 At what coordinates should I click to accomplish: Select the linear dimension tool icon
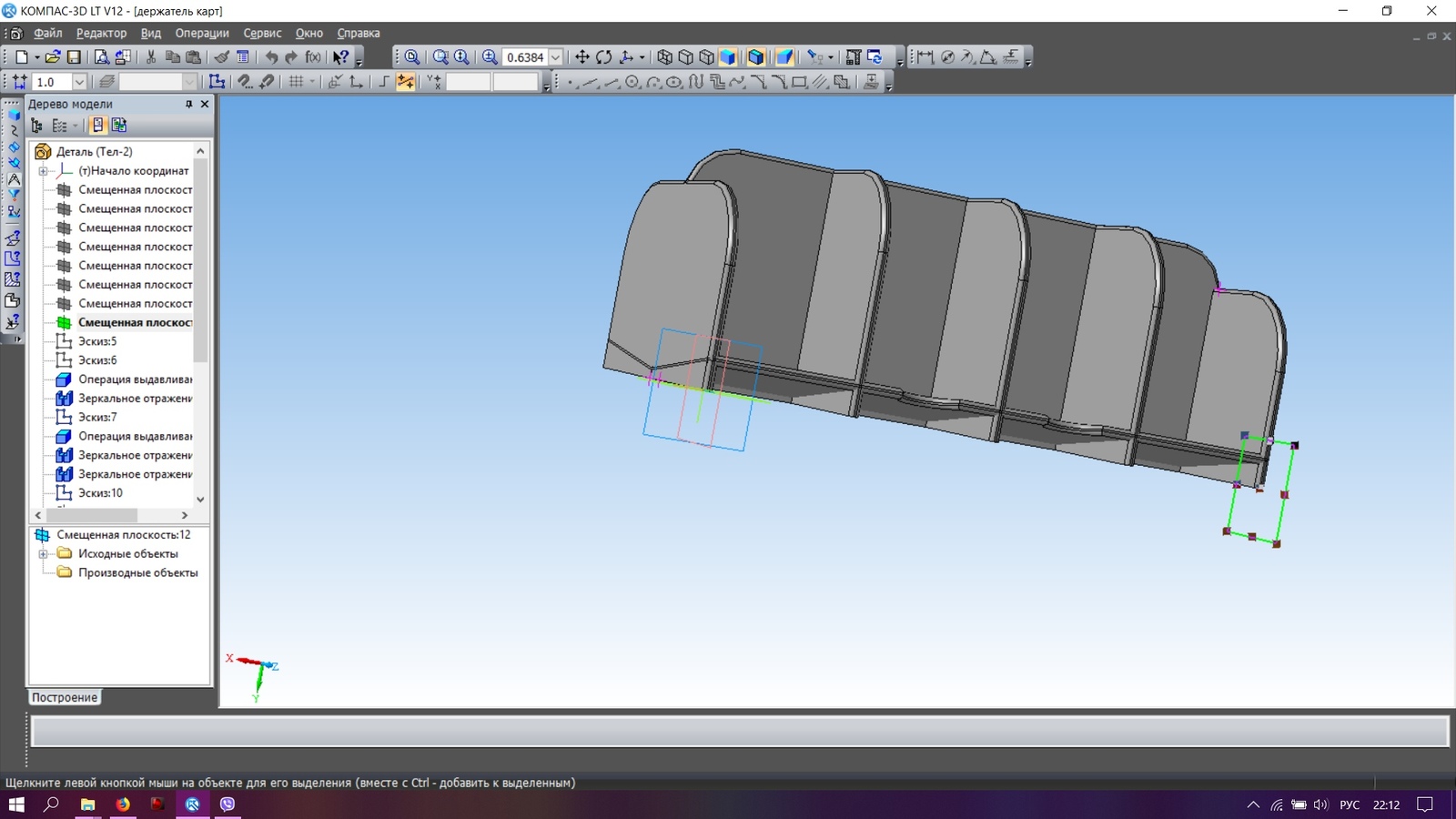tap(925, 56)
